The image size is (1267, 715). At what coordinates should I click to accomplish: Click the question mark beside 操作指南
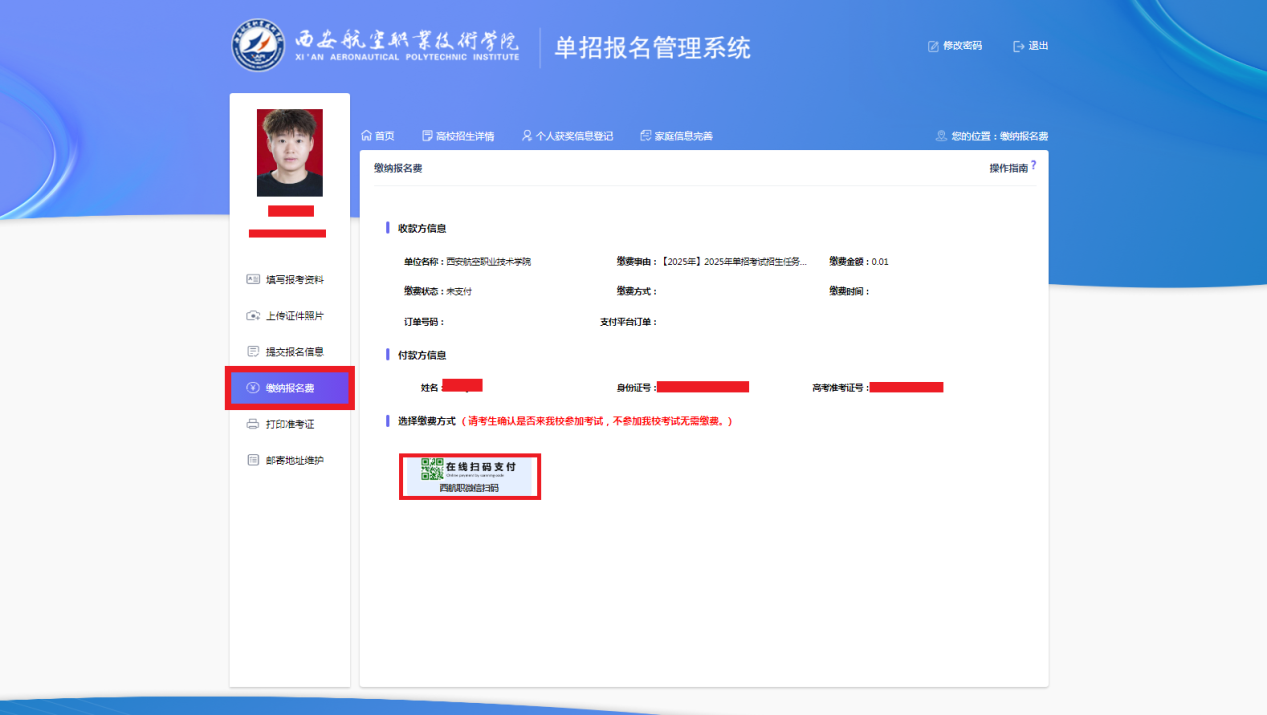1033,165
